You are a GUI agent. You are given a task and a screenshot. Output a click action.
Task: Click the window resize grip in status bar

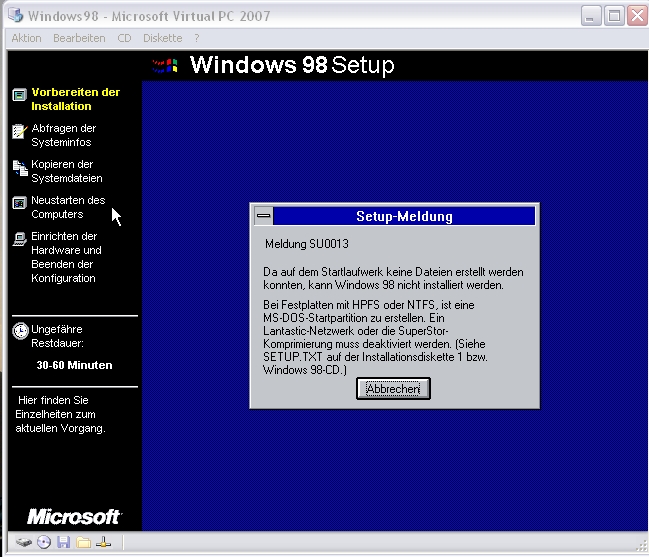[x=642, y=546]
